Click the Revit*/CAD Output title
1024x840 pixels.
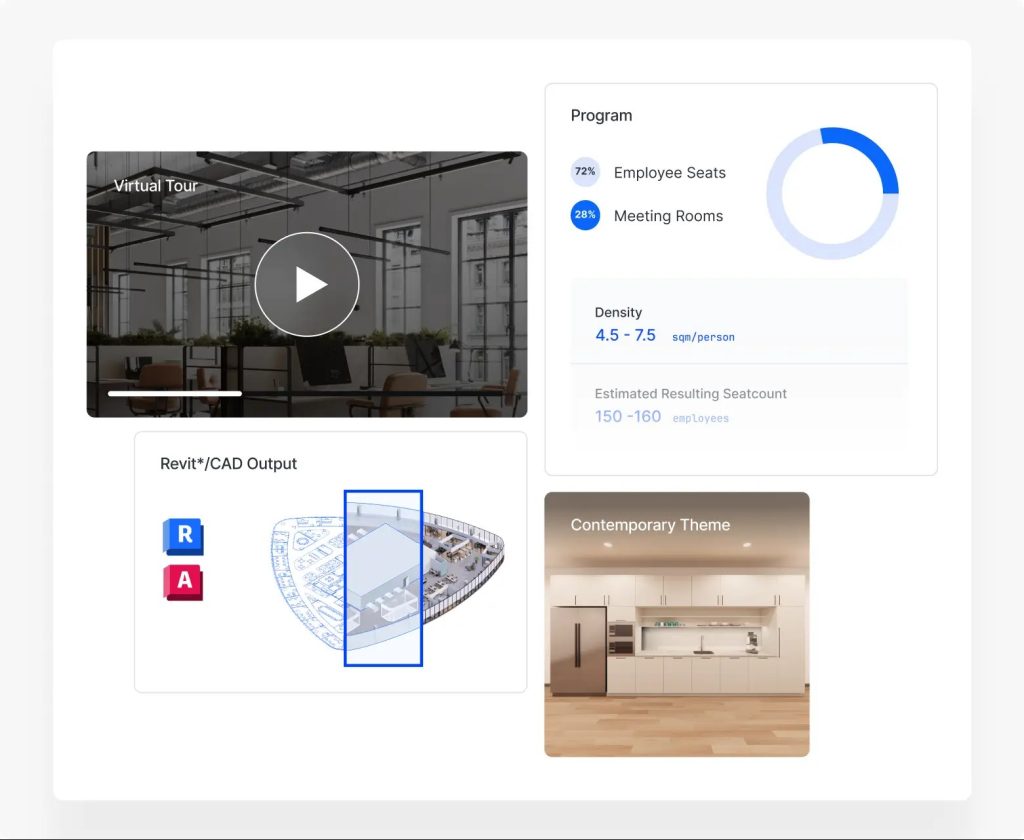tap(229, 464)
